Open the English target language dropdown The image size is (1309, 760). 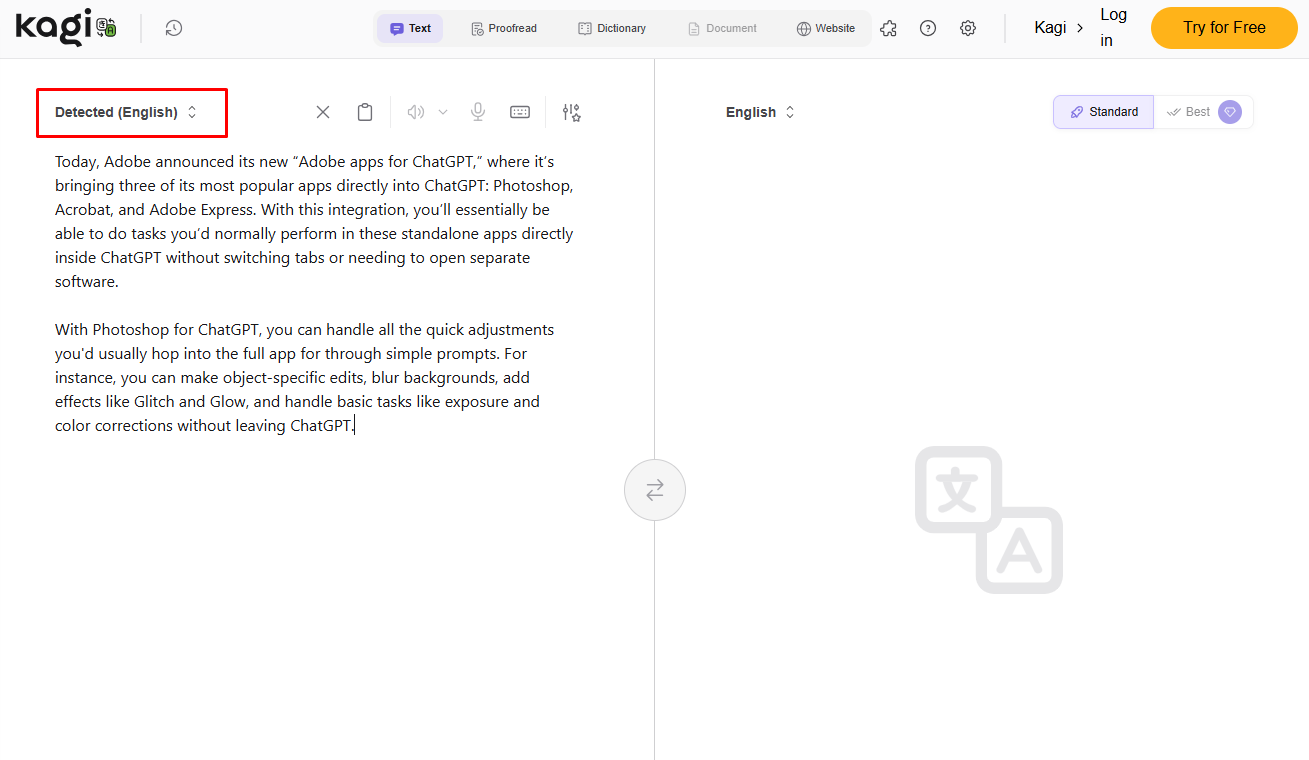(x=761, y=112)
